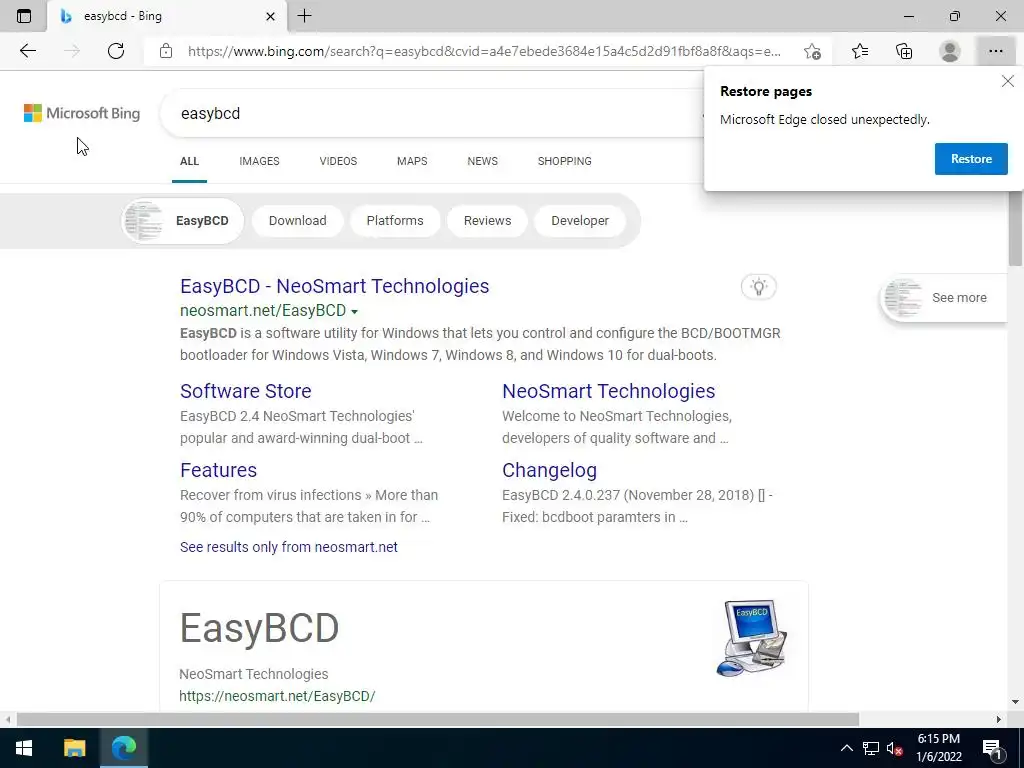See results only from neosmart.net

(289, 547)
